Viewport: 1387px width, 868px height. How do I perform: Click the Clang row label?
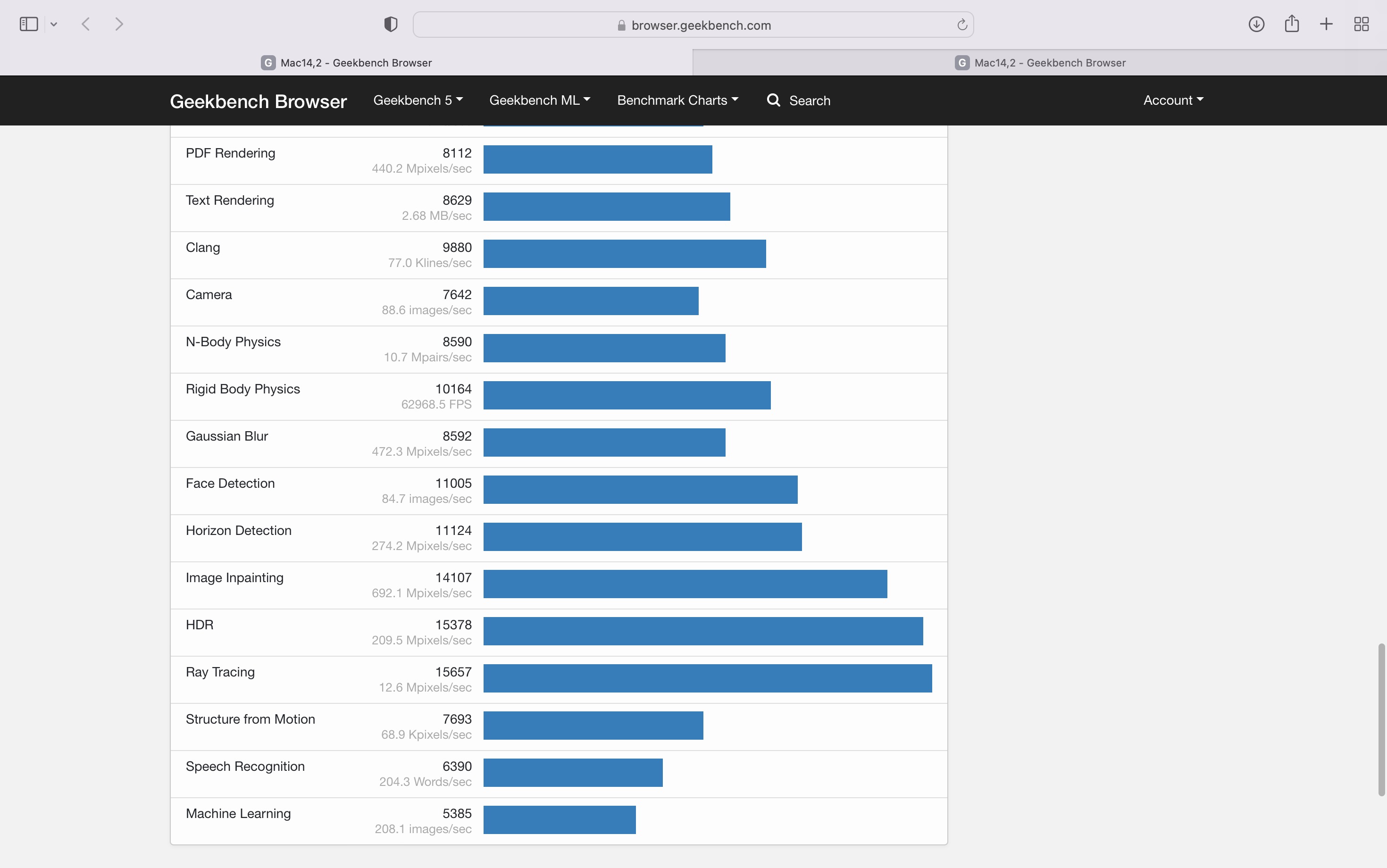pos(203,247)
